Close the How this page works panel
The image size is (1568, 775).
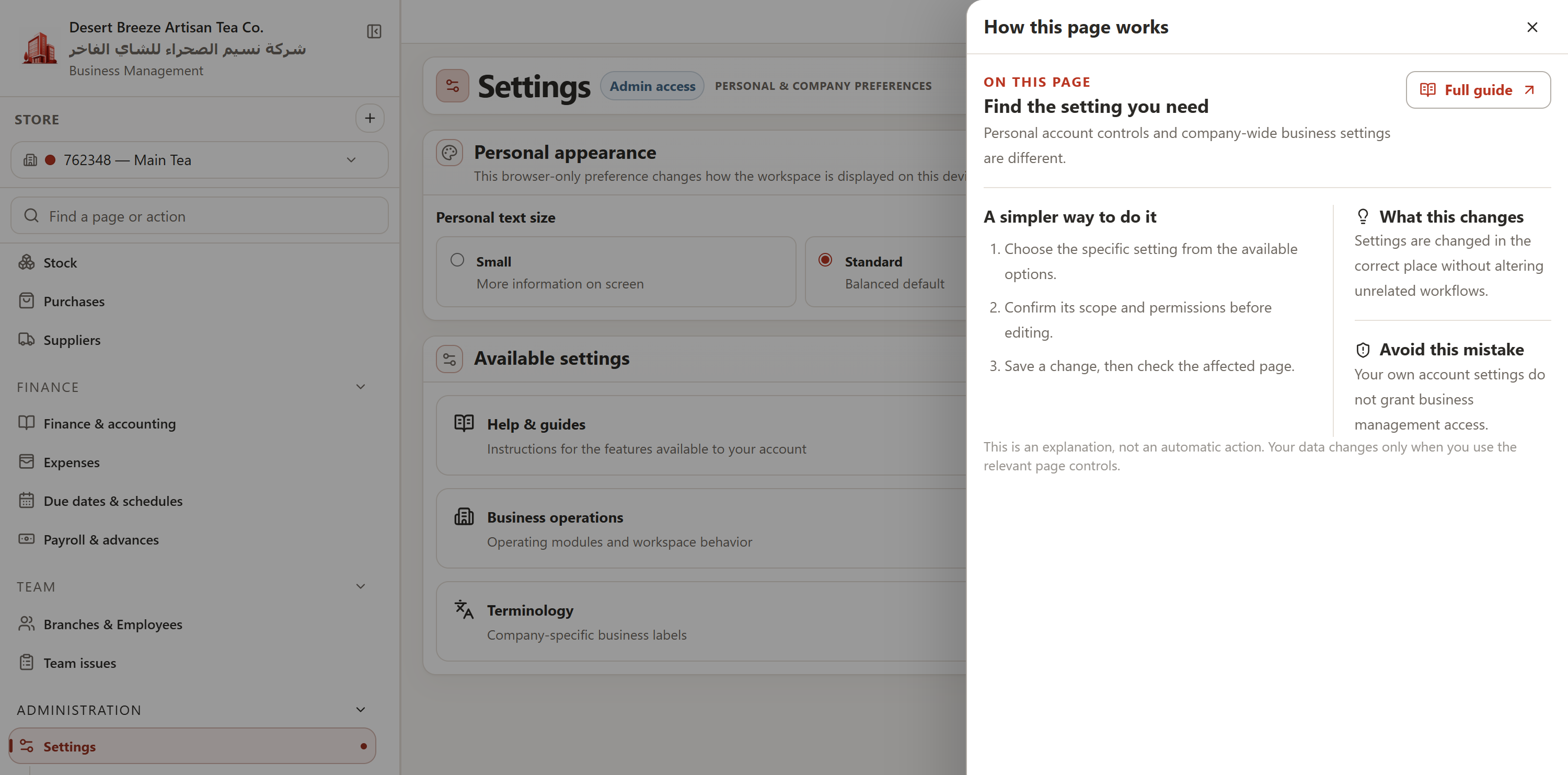click(1531, 27)
